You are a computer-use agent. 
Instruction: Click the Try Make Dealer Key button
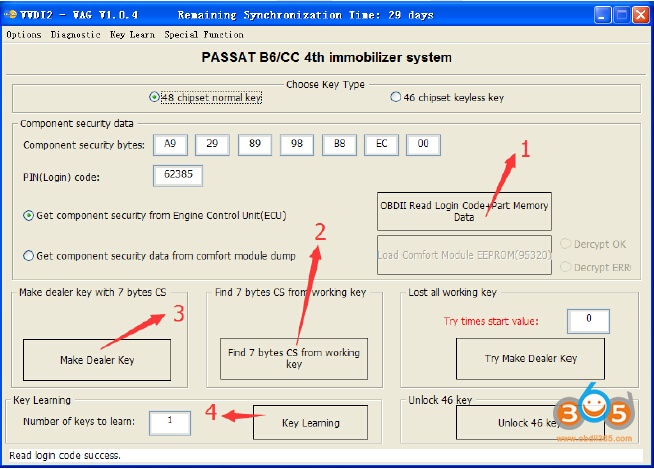(530, 359)
